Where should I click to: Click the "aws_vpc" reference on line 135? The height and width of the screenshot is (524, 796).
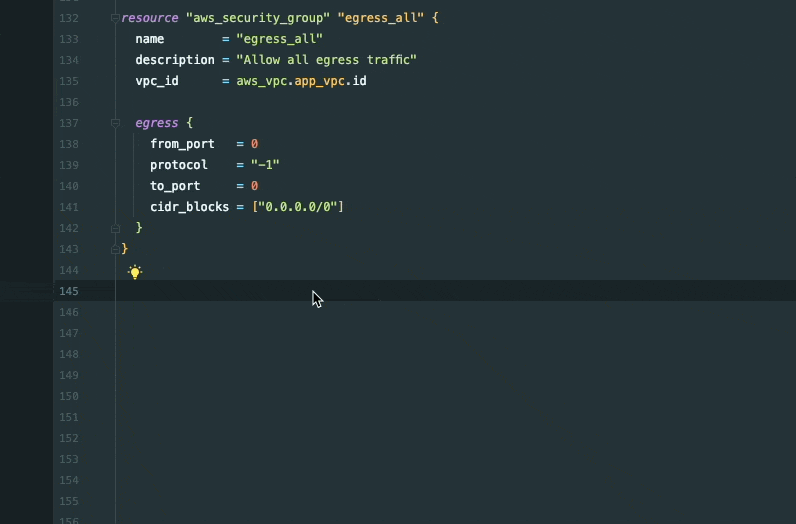262,81
